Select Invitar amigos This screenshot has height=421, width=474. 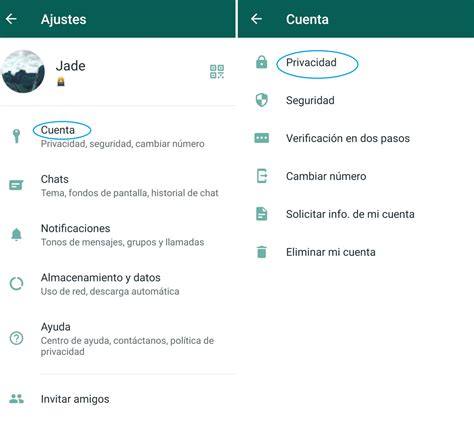pyautogui.click(x=118, y=399)
